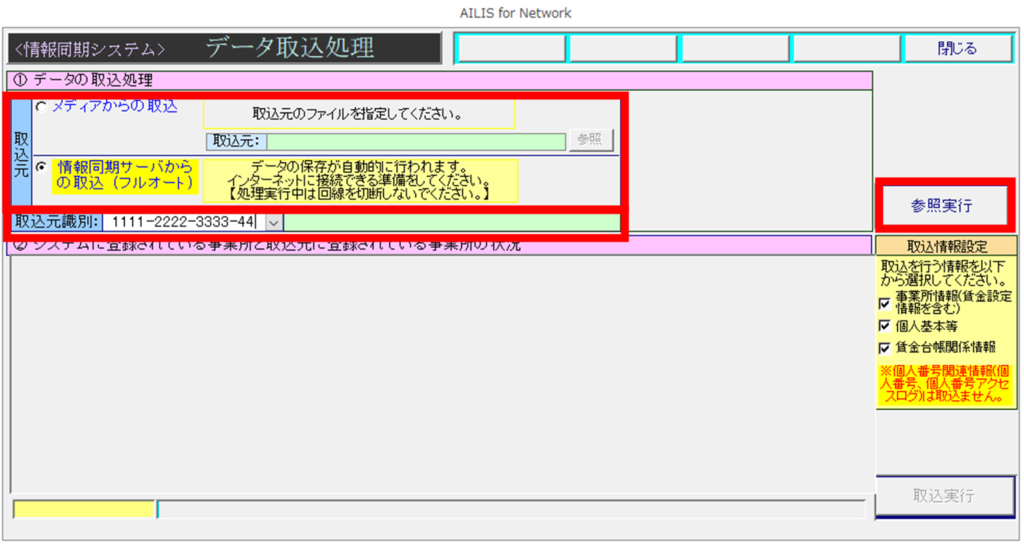
Task: Toggle the 事業所情報 checkbox
Action: pyautogui.click(x=884, y=303)
